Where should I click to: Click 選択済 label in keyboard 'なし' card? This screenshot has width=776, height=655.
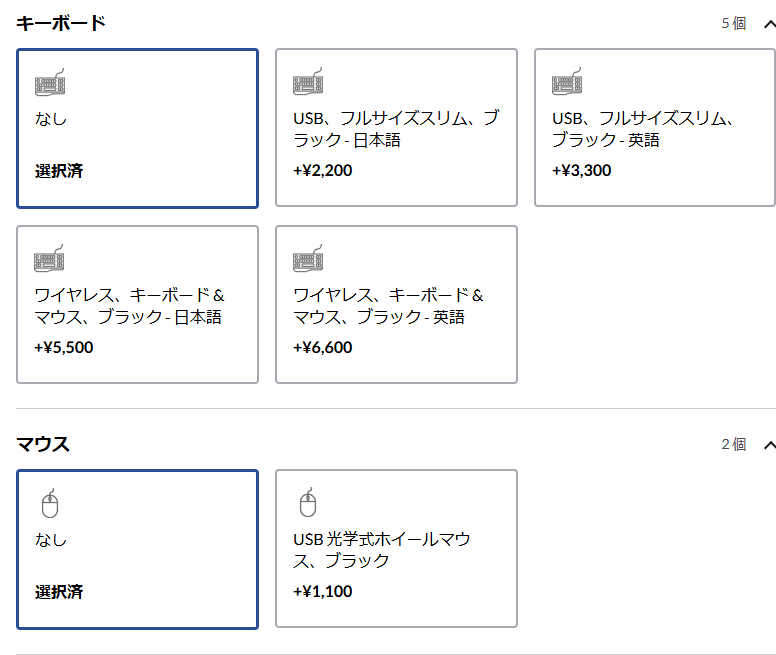(59, 171)
